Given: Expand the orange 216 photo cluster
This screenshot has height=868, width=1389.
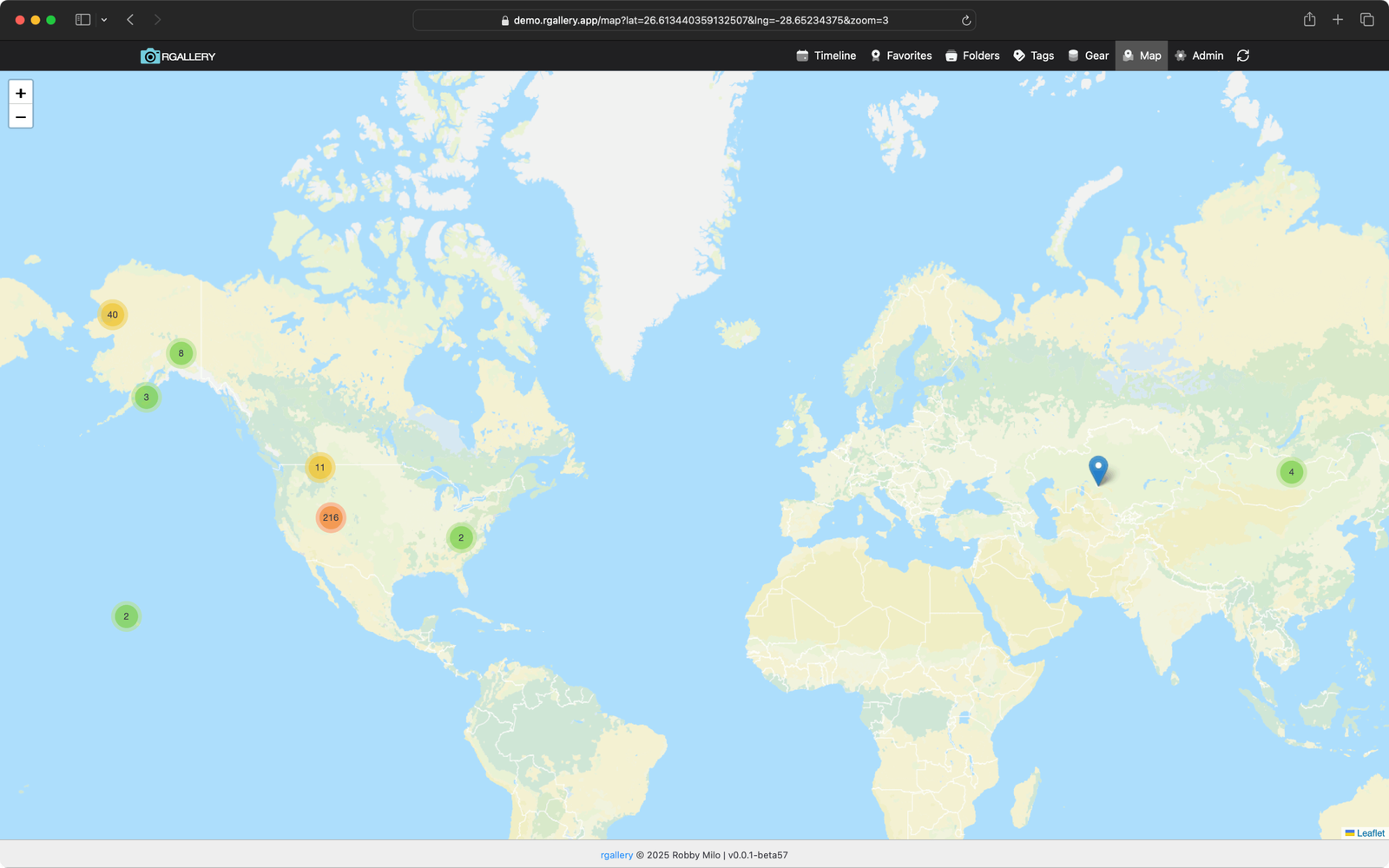Looking at the screenshot, I should coord(331,517).
